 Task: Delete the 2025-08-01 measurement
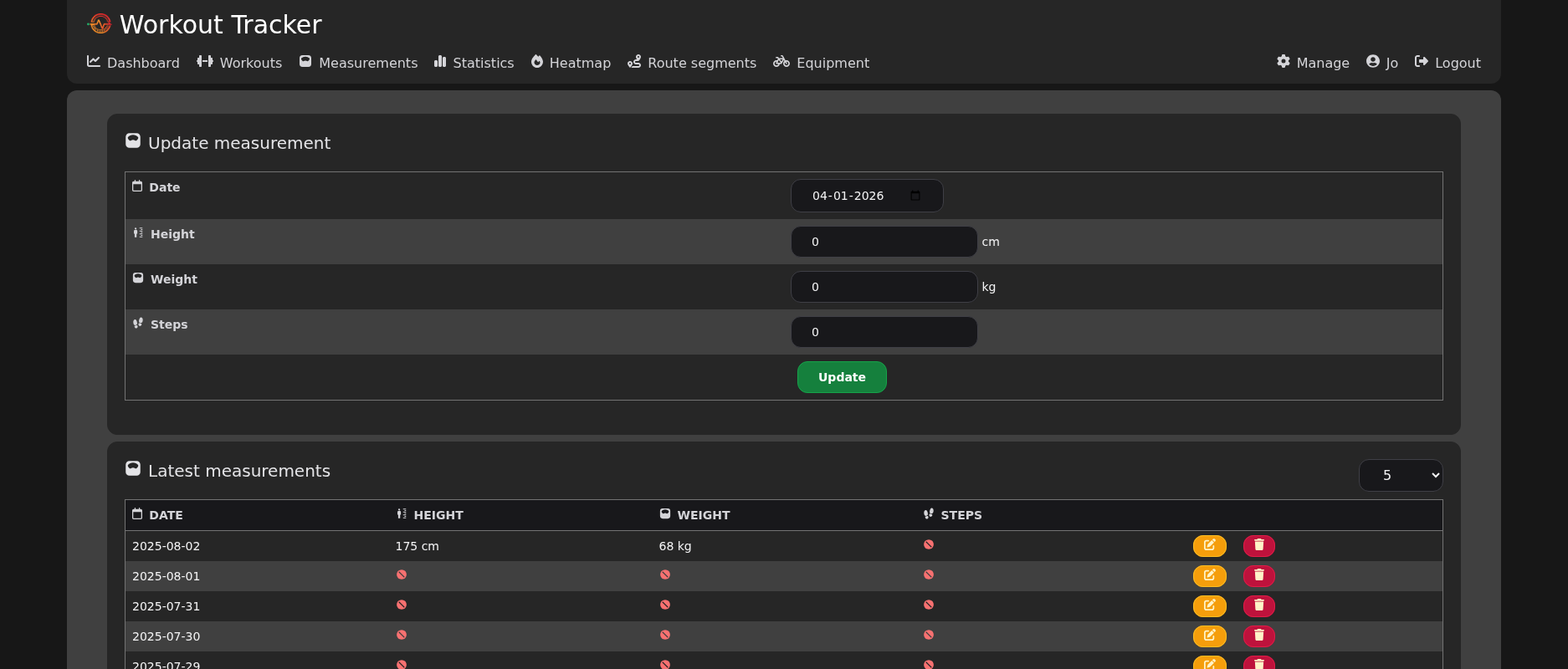tap(1258, 576)
